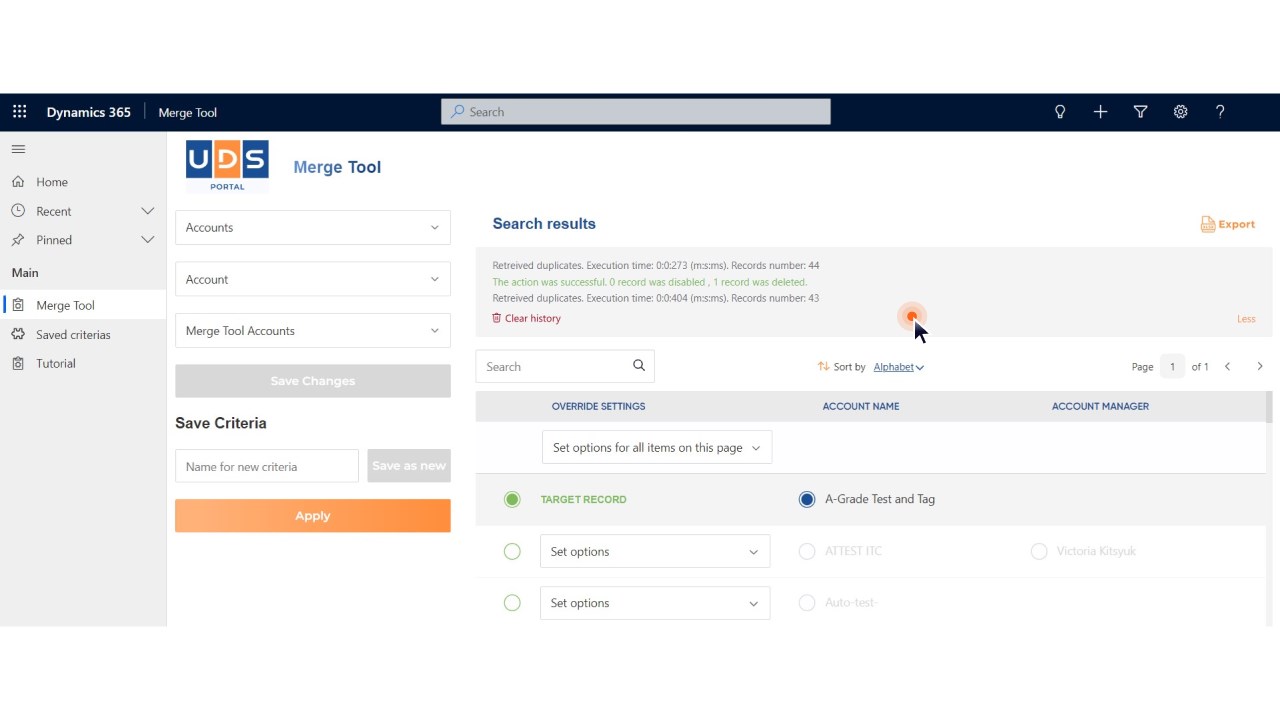Click the page number box
The image size is (1280, 720).
(1172, 367)
